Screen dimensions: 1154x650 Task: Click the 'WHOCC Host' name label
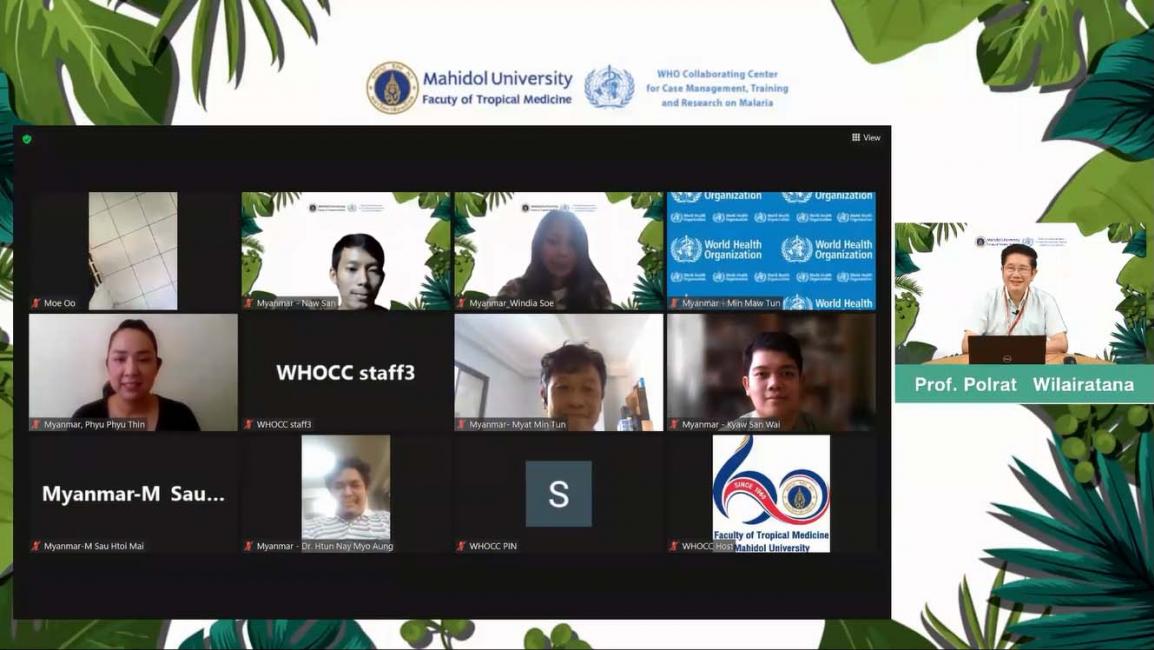(x=707, y=546)
